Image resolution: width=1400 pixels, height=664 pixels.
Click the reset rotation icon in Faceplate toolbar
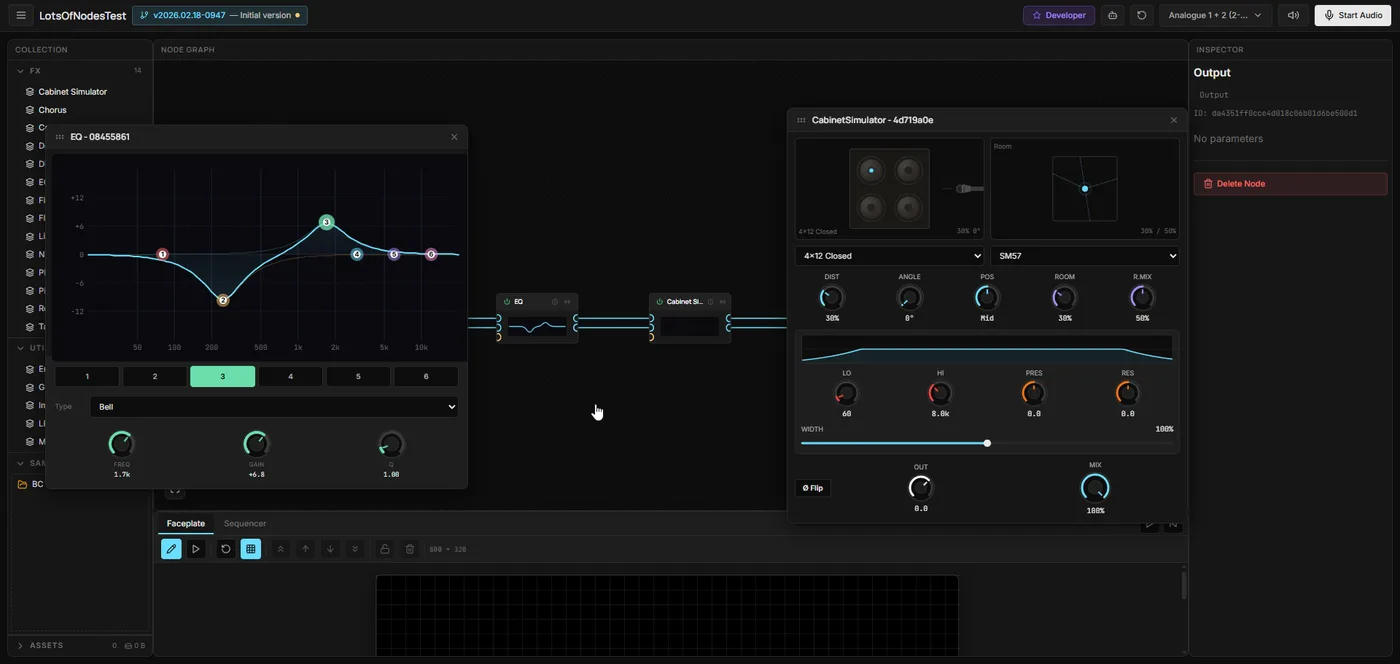224,548
